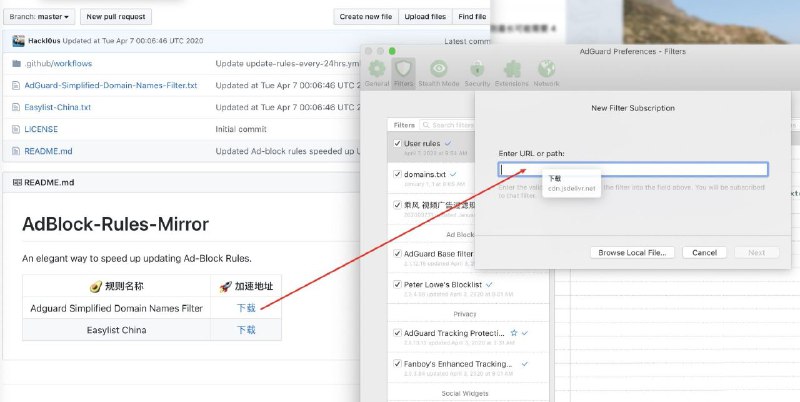800x402 pixels.
Task: Toggle Peter Lowe's Blocklist checkbox
Action: coord(397,284)
